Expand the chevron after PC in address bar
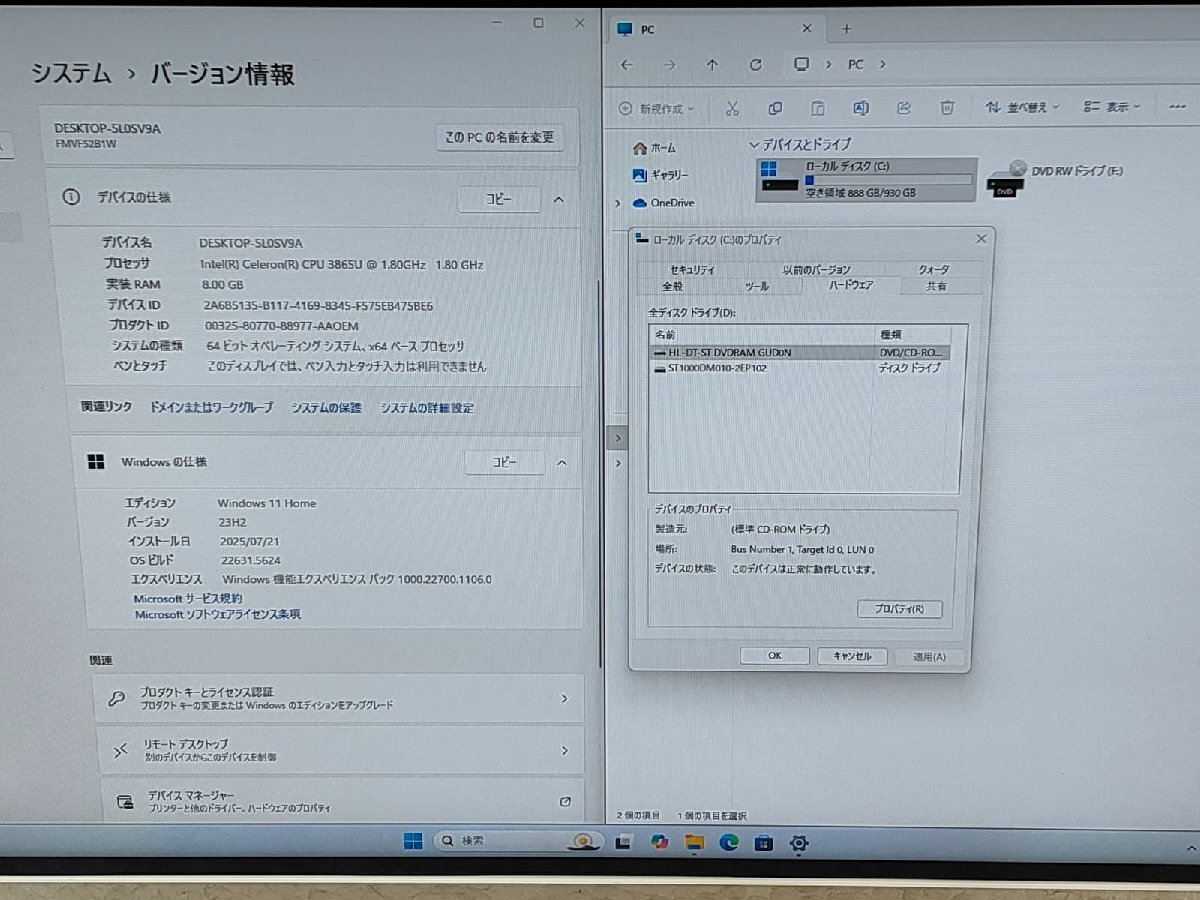The image size is (1200, 900). click(882, 64)
